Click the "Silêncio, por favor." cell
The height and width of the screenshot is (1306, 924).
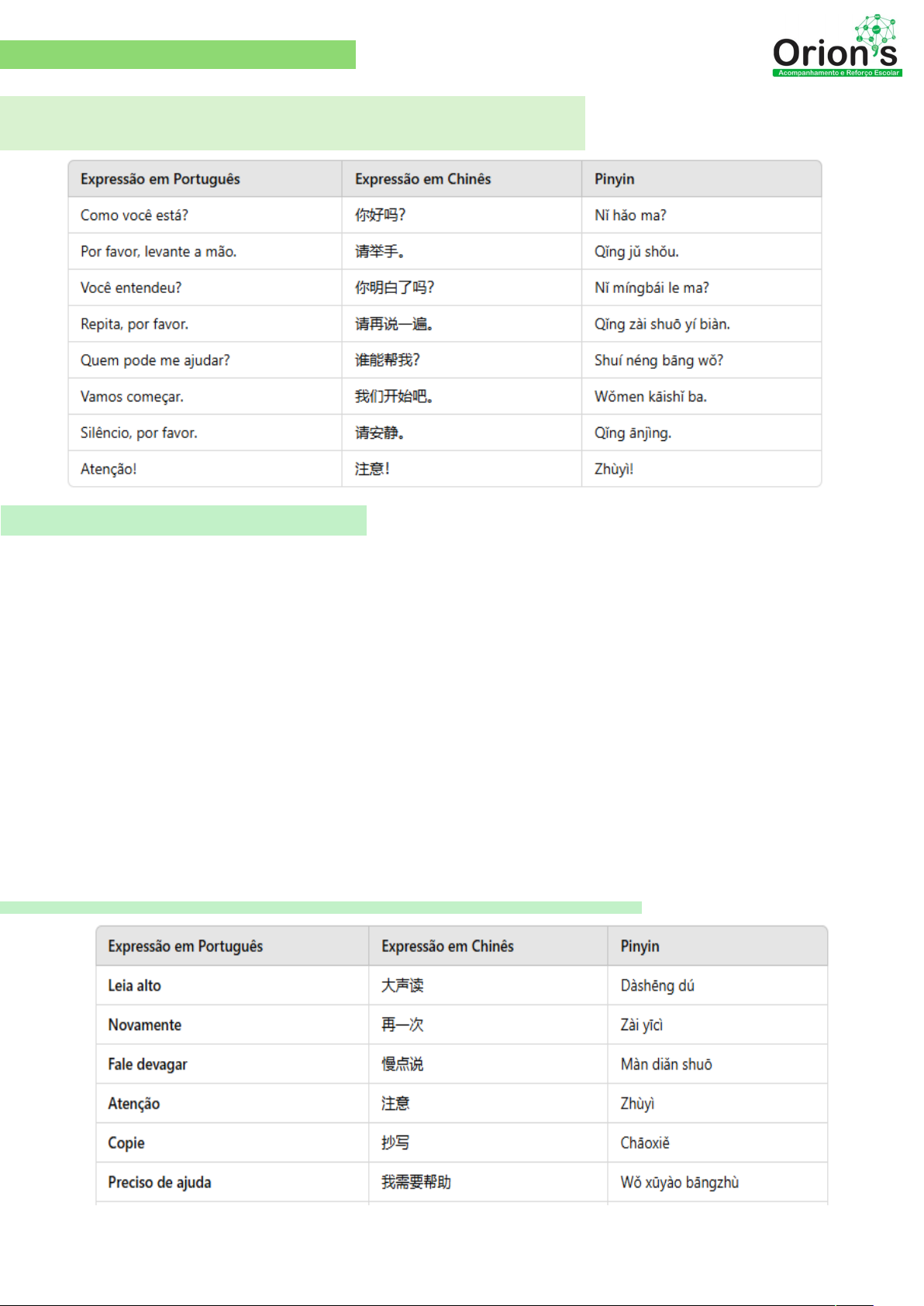tap(139, 433)
